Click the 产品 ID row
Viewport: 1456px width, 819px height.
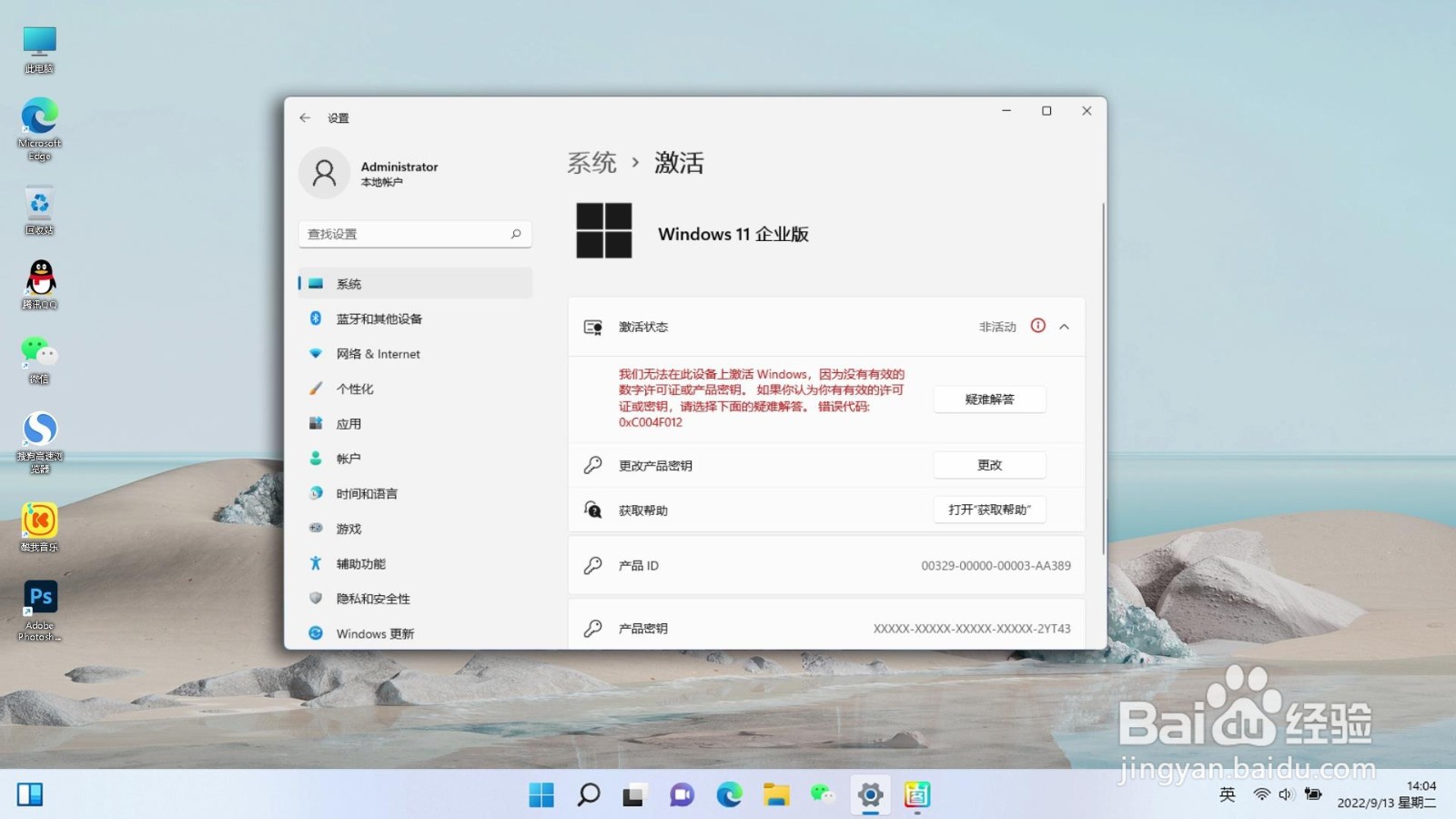click(x=826, y=565)
